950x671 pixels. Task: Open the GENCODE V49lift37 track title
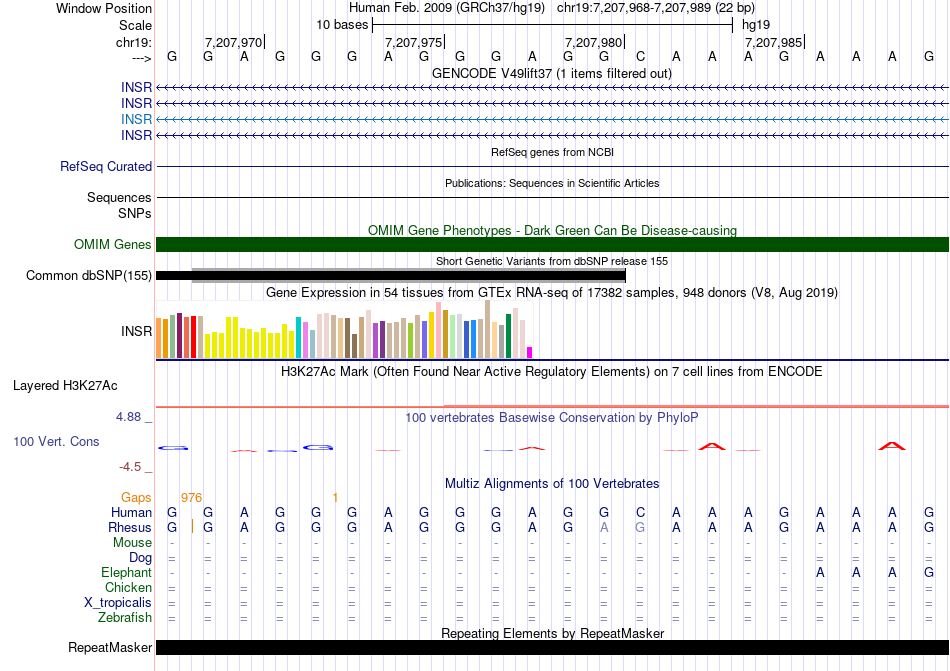click(551, 73)
